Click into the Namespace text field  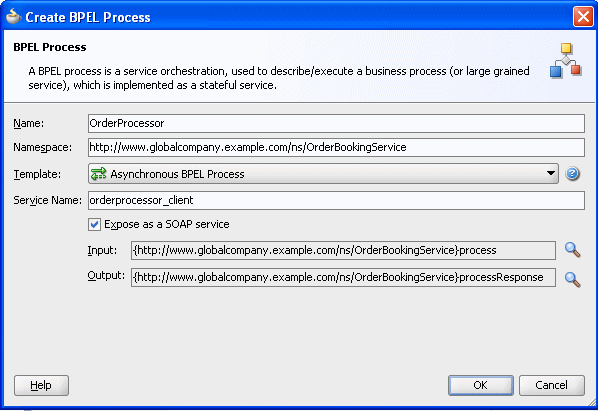(x=336, y=148)
